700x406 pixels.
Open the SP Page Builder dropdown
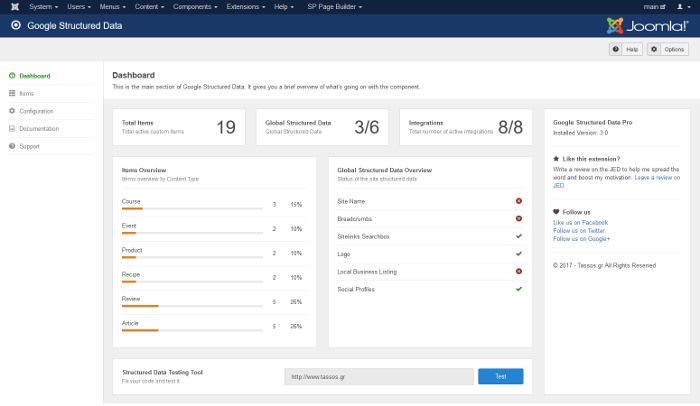335,7
